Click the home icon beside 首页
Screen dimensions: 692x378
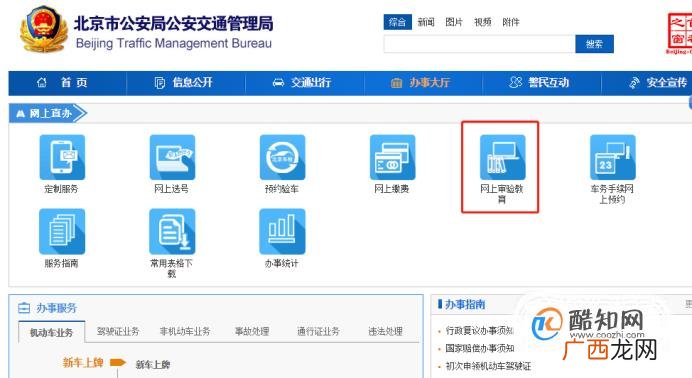[x=42, y=82]
